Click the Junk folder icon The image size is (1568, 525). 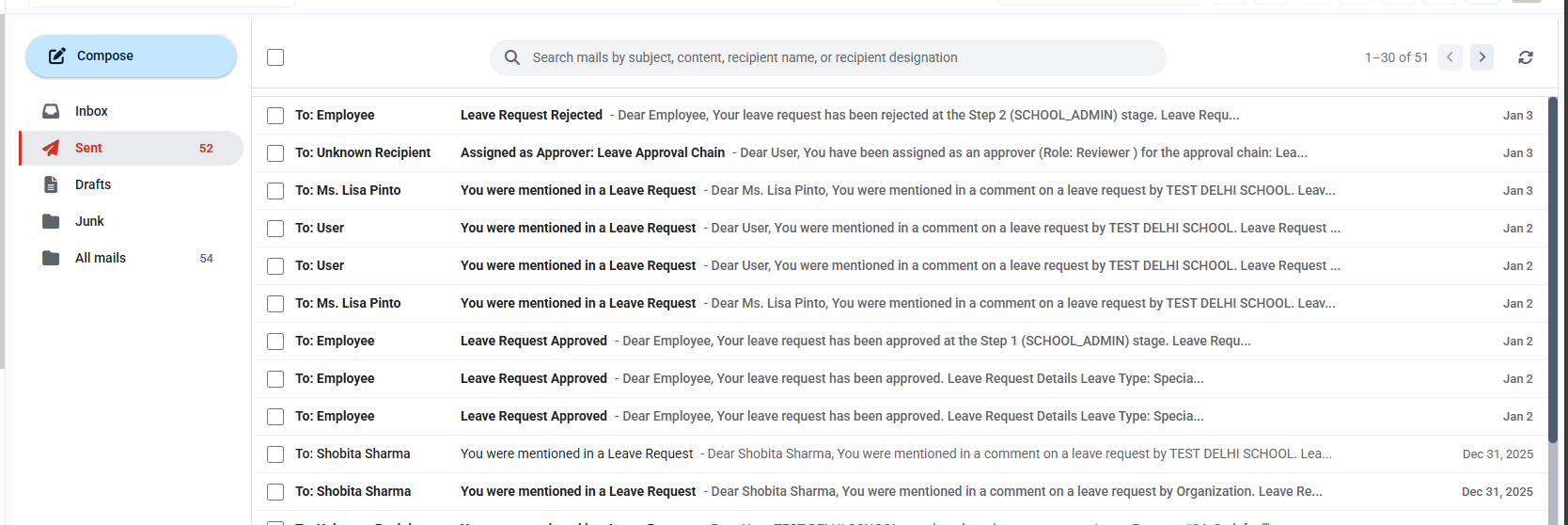pyautogui.click(x=51, y=221)
